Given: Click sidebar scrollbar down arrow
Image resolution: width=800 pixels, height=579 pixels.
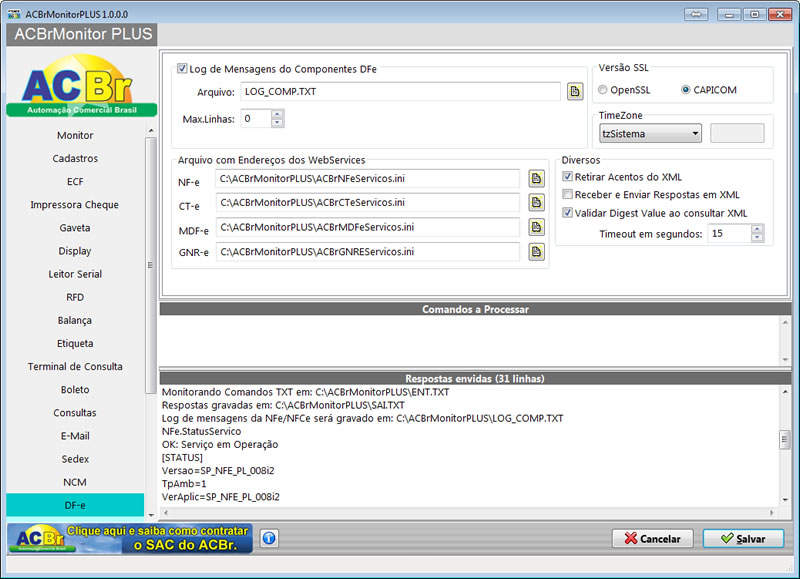Looking at the screenshot, I should (x=151, y=515).
